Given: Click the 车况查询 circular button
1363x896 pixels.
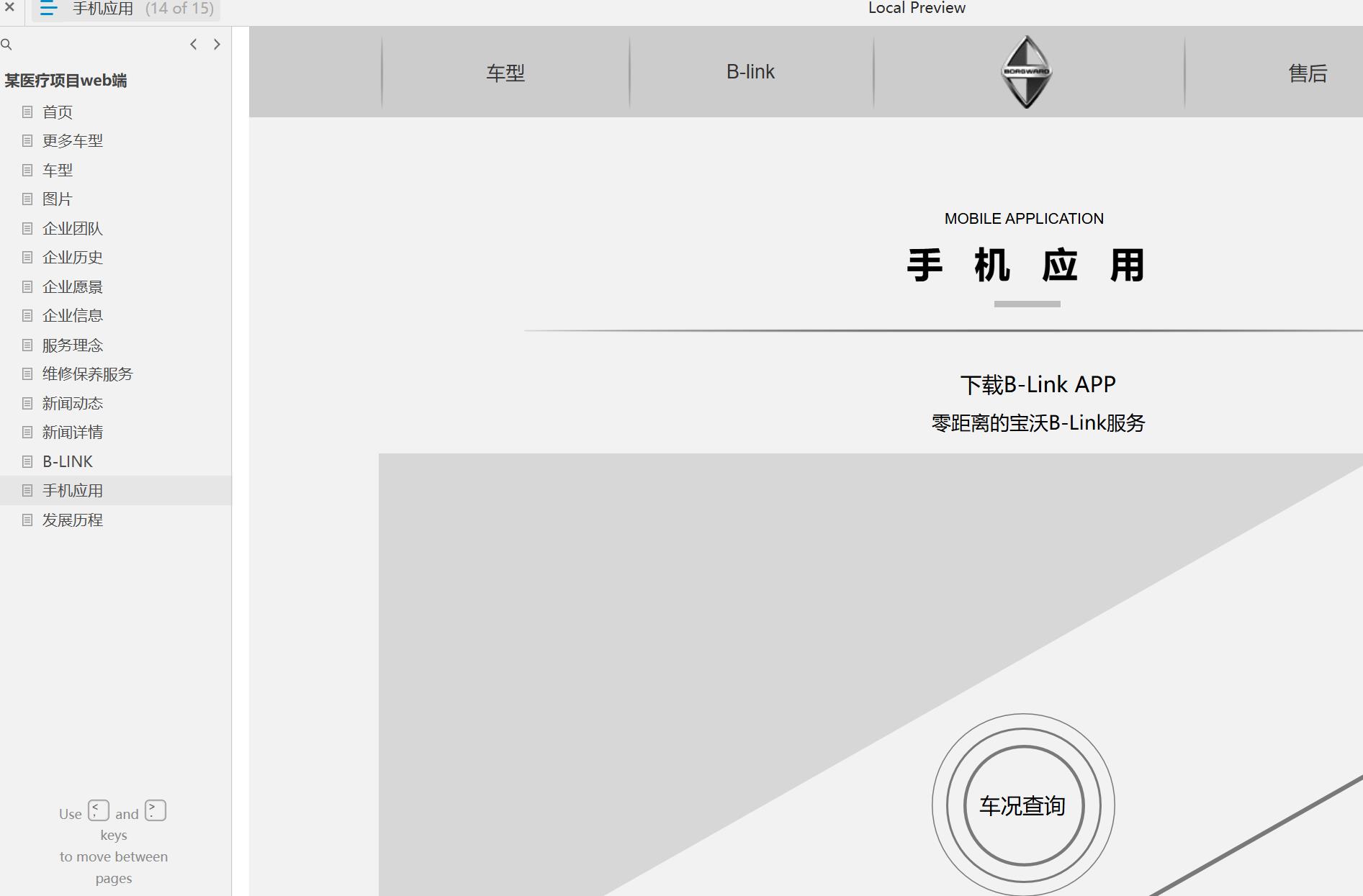Looking at the screenshot, I should pyautogui.click(x=1023, y=805).
